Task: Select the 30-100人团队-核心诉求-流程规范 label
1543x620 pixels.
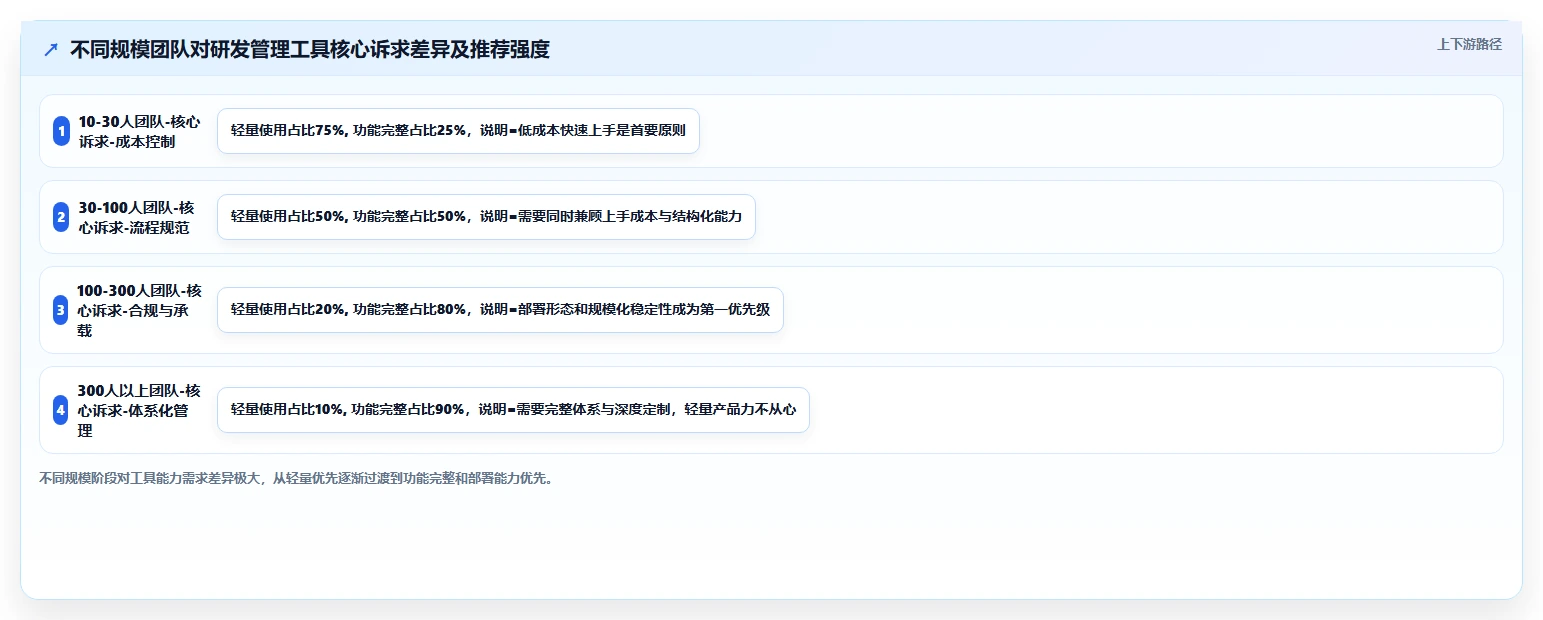Action: click(137, 217)
